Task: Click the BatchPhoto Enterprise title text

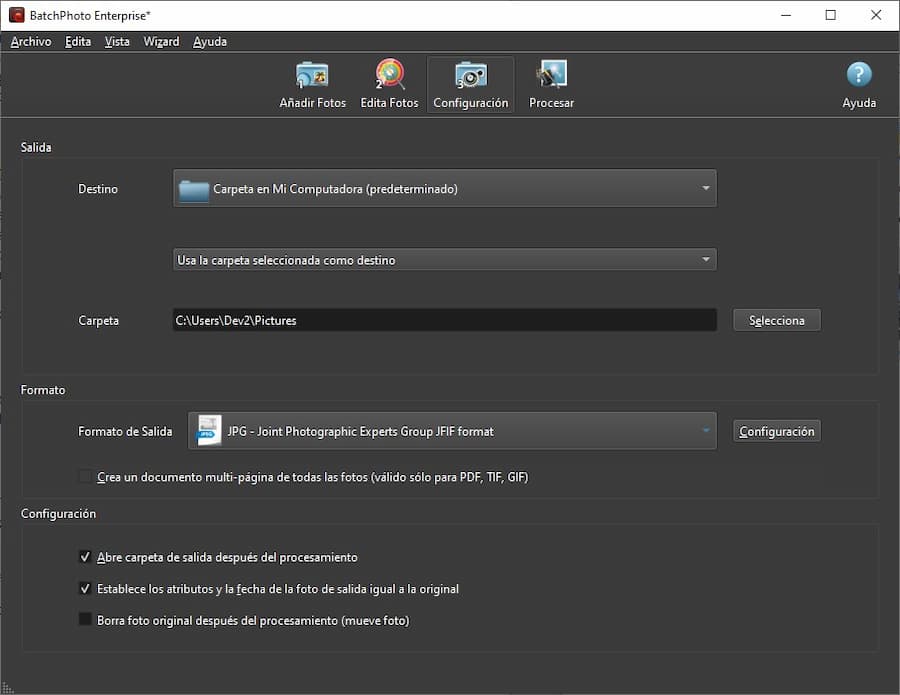Action: click(90, 15)
